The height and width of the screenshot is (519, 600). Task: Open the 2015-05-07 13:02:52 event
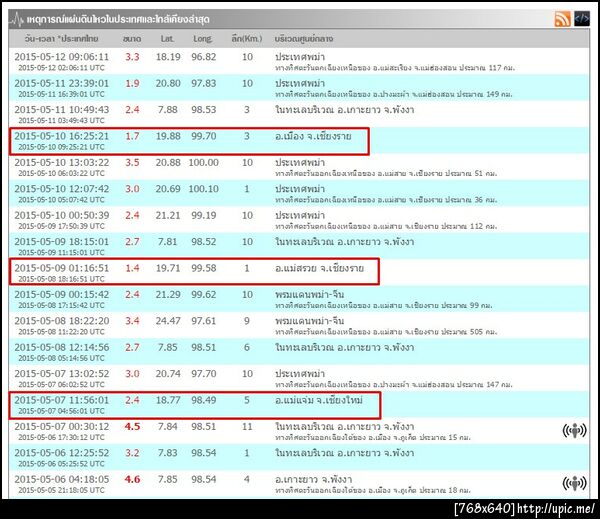298,378
